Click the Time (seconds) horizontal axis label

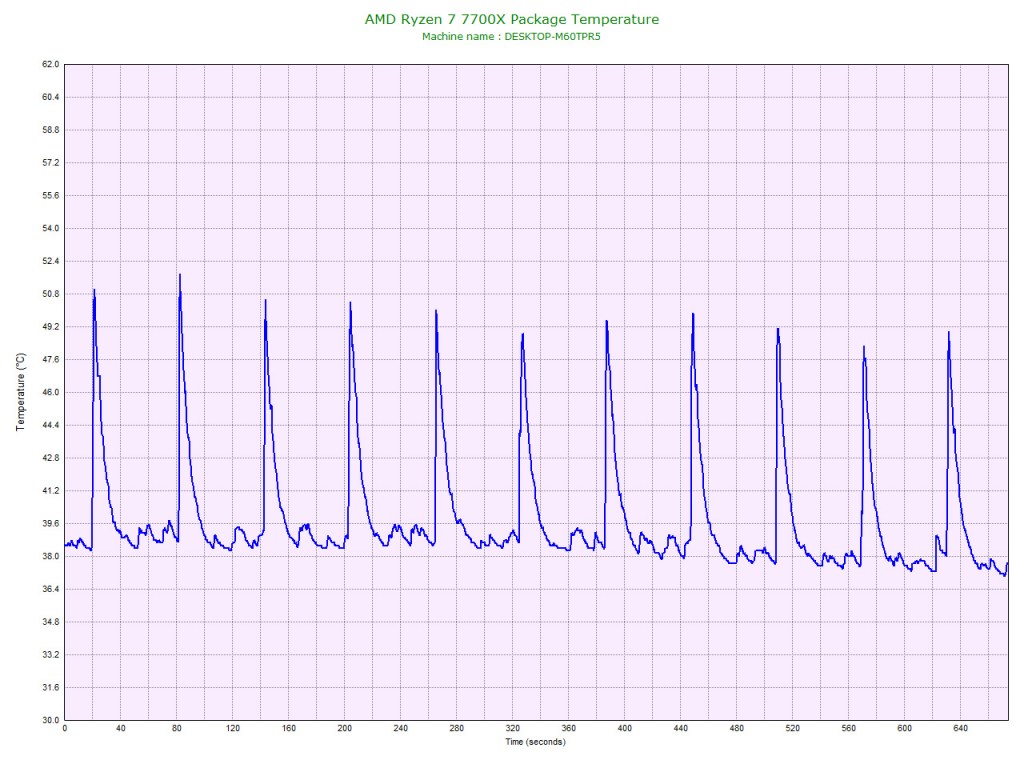(534, 742)
